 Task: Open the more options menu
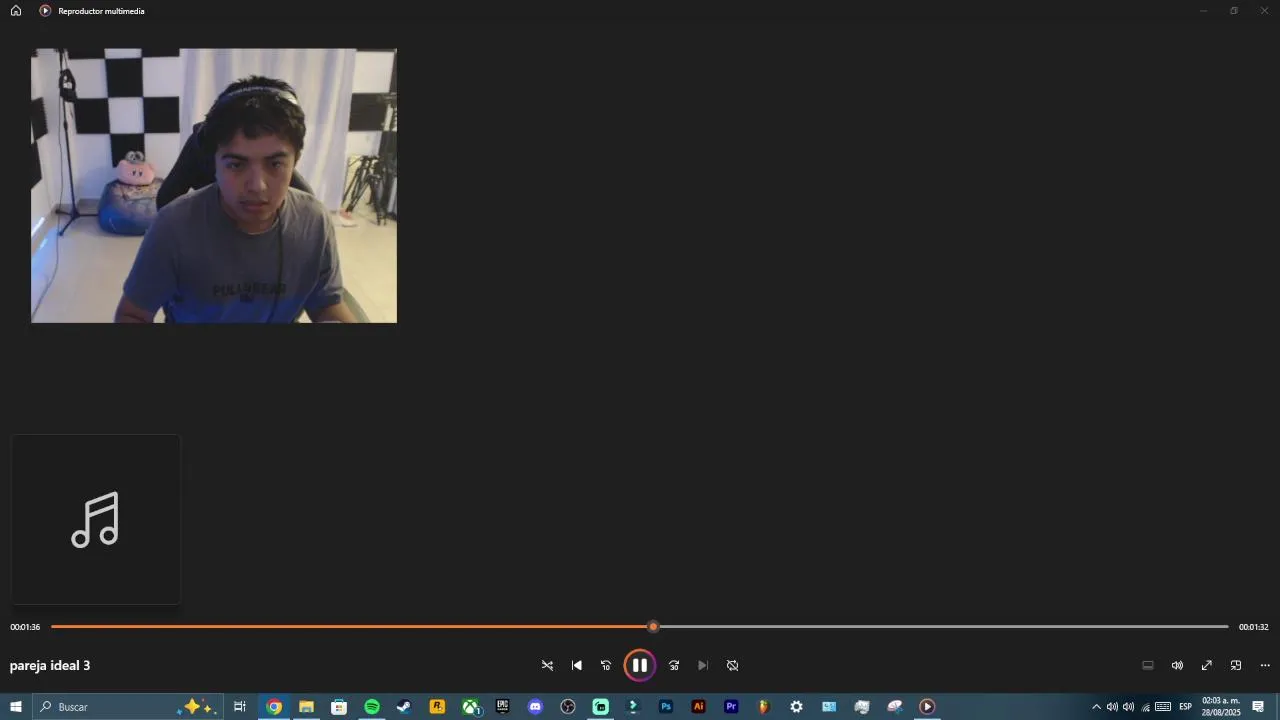(x=1265, y=665)
